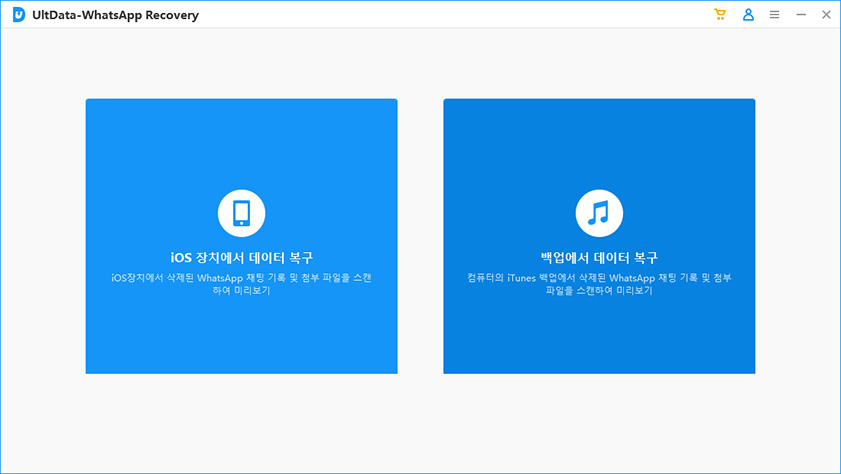Open the shopping cart purchase icon
This screenshot has width=841, height=474.
[720, 14]
